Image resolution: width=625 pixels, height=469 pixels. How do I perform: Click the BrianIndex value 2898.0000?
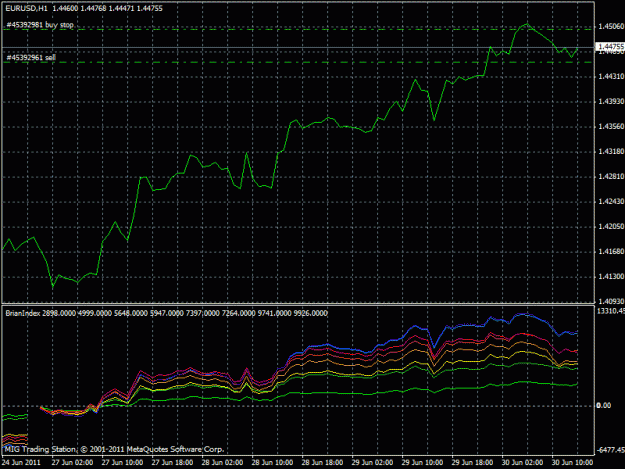tap(59, 313)
